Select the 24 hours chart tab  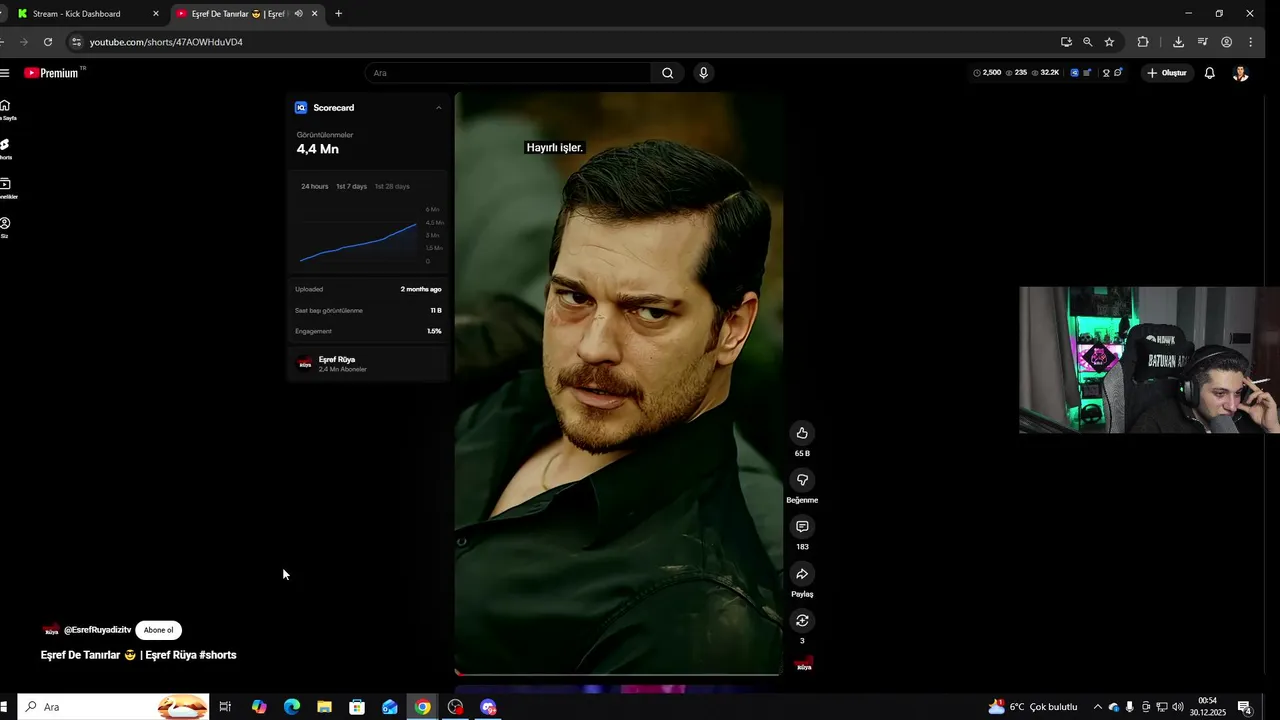pos(315,186)
